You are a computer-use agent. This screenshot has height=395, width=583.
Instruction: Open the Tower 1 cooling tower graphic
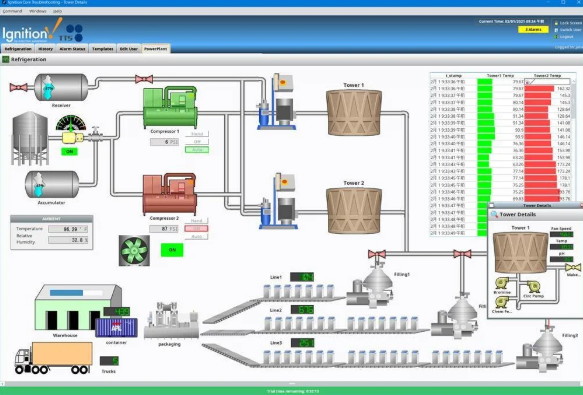[354, 112]
